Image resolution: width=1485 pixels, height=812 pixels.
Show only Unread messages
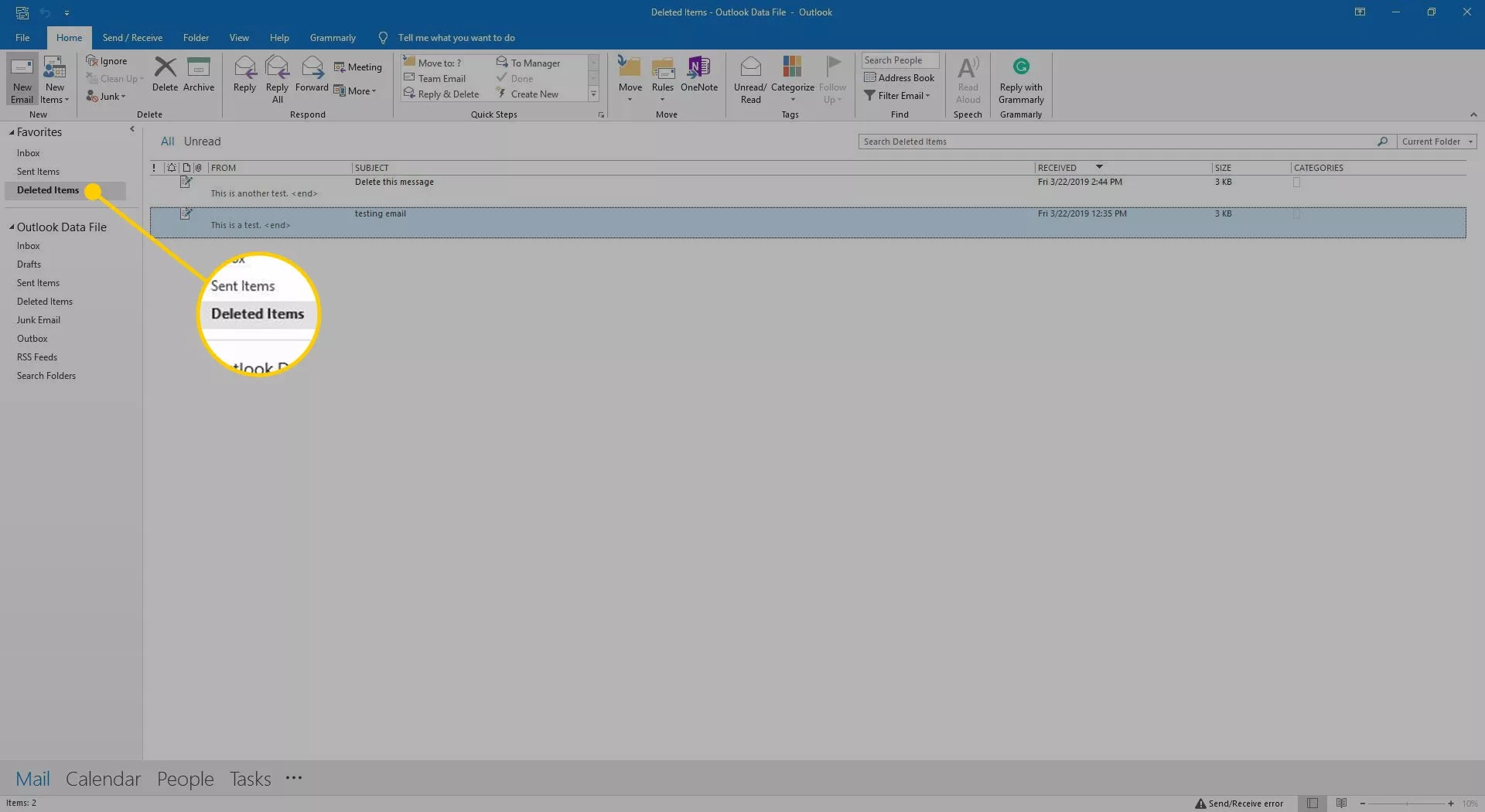point(202,141)
